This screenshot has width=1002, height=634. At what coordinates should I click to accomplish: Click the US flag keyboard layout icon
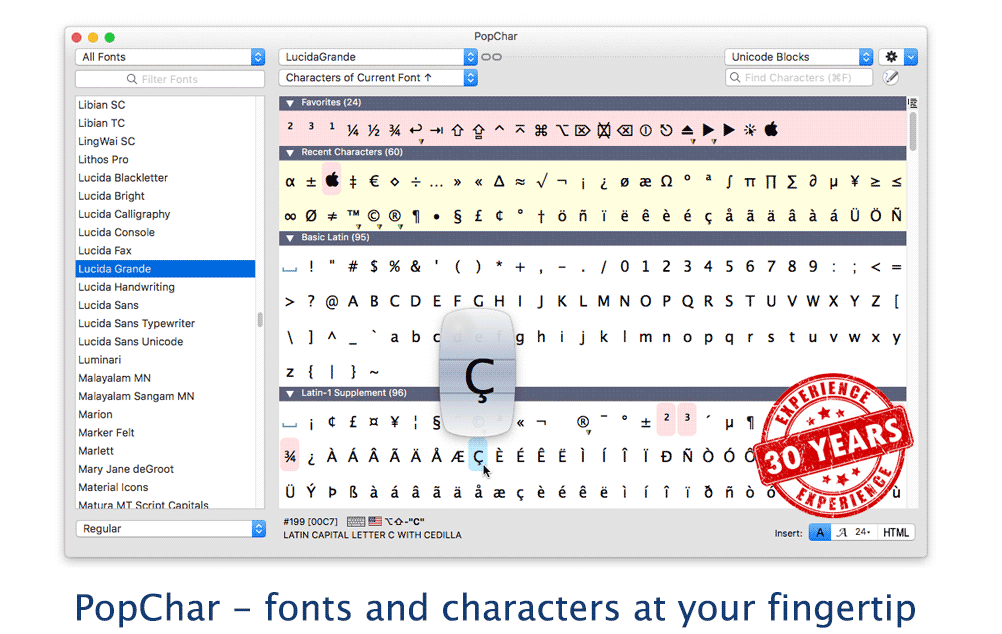click(x=375, y=522)
